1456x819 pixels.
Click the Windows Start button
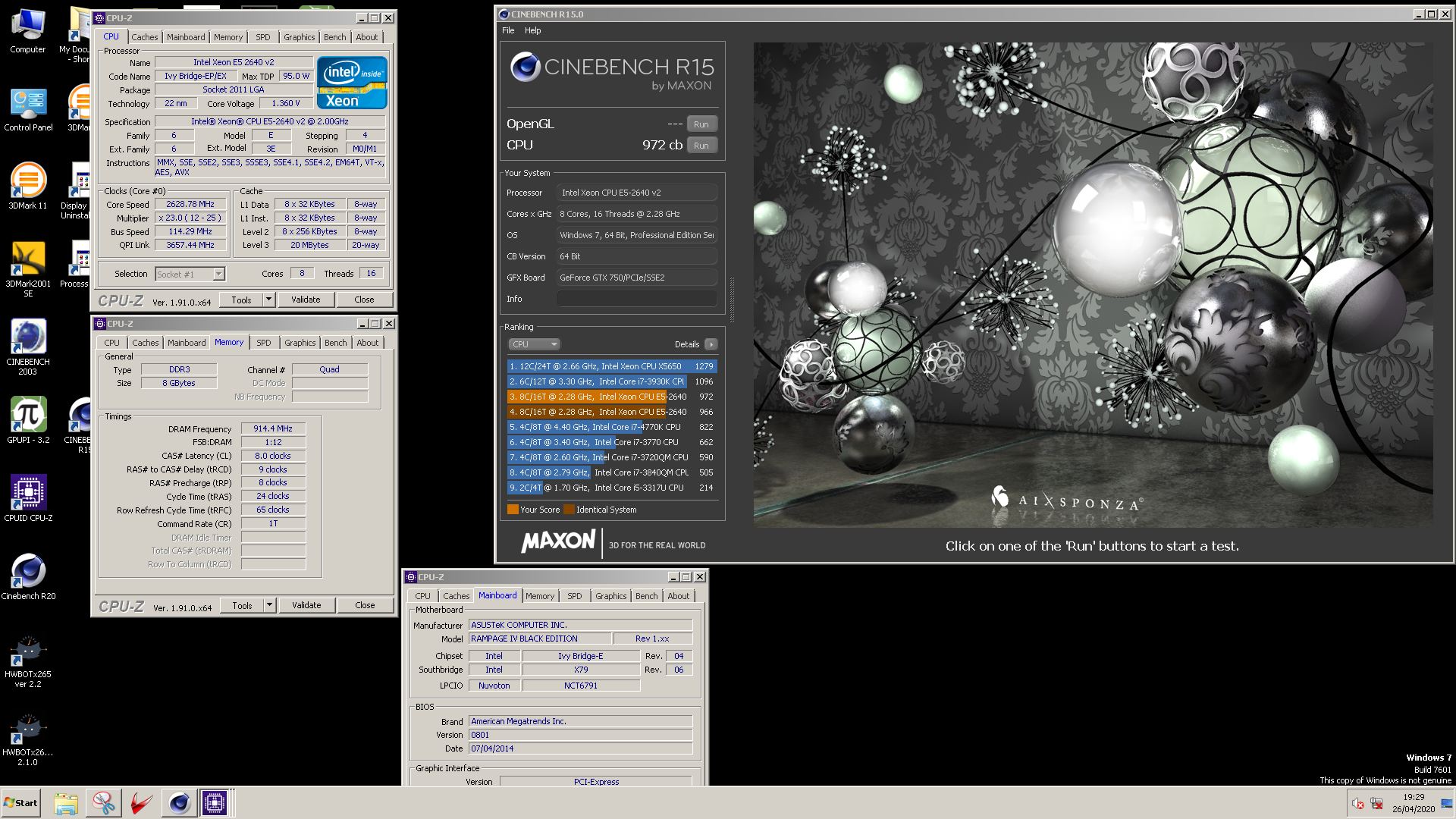tap(20, 803)
